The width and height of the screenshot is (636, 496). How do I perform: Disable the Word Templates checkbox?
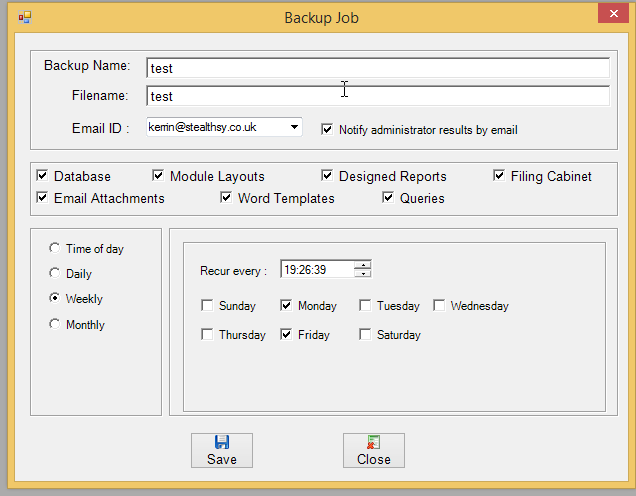226,198
